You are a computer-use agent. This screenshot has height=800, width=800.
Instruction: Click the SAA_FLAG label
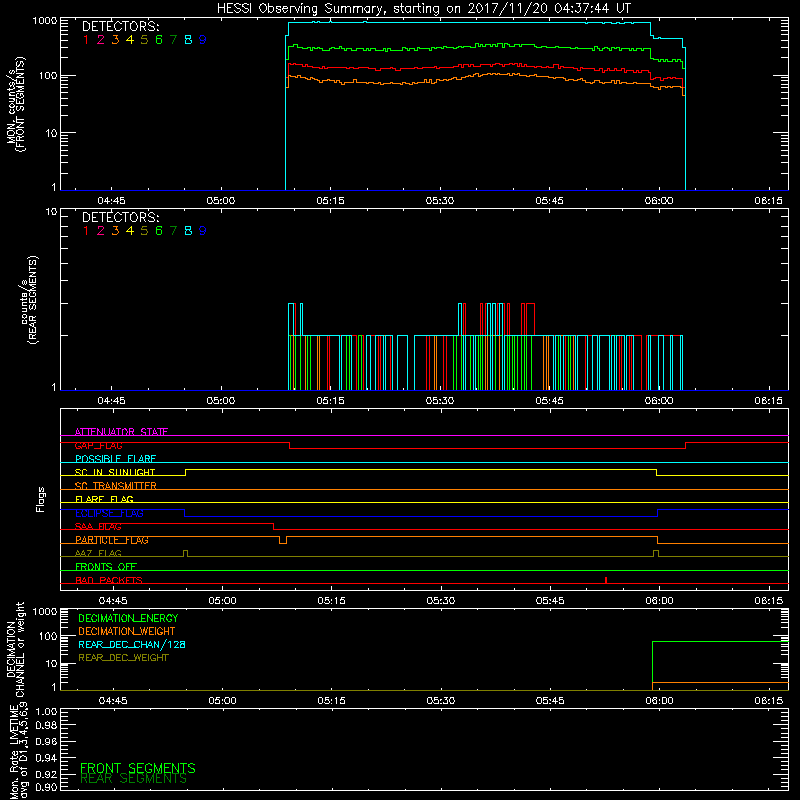[98, 526]
